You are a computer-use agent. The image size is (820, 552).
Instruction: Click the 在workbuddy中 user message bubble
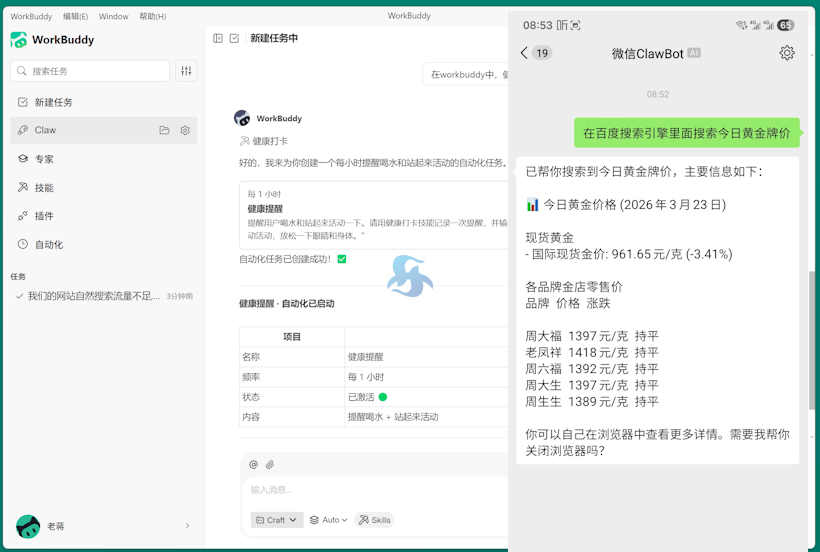[x=465, y=75]
